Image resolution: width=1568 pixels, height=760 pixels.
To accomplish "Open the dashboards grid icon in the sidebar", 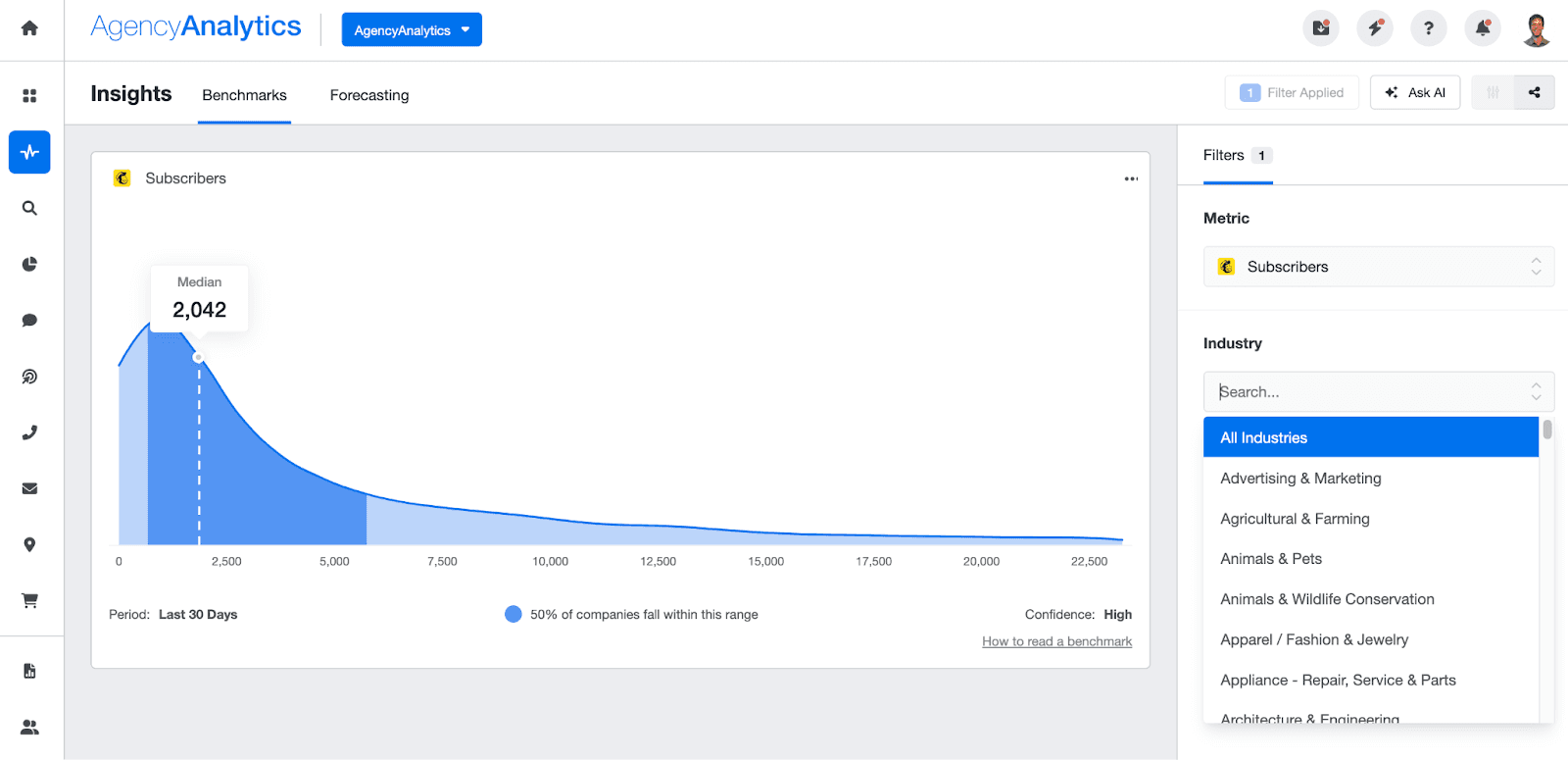I will [x=29, y=95].
